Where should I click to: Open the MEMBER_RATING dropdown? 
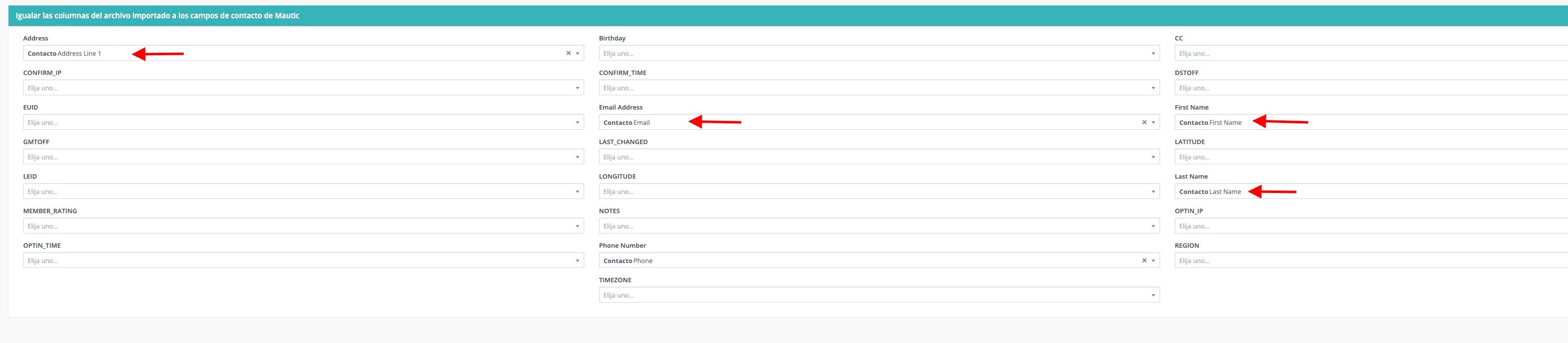[303, 226]
